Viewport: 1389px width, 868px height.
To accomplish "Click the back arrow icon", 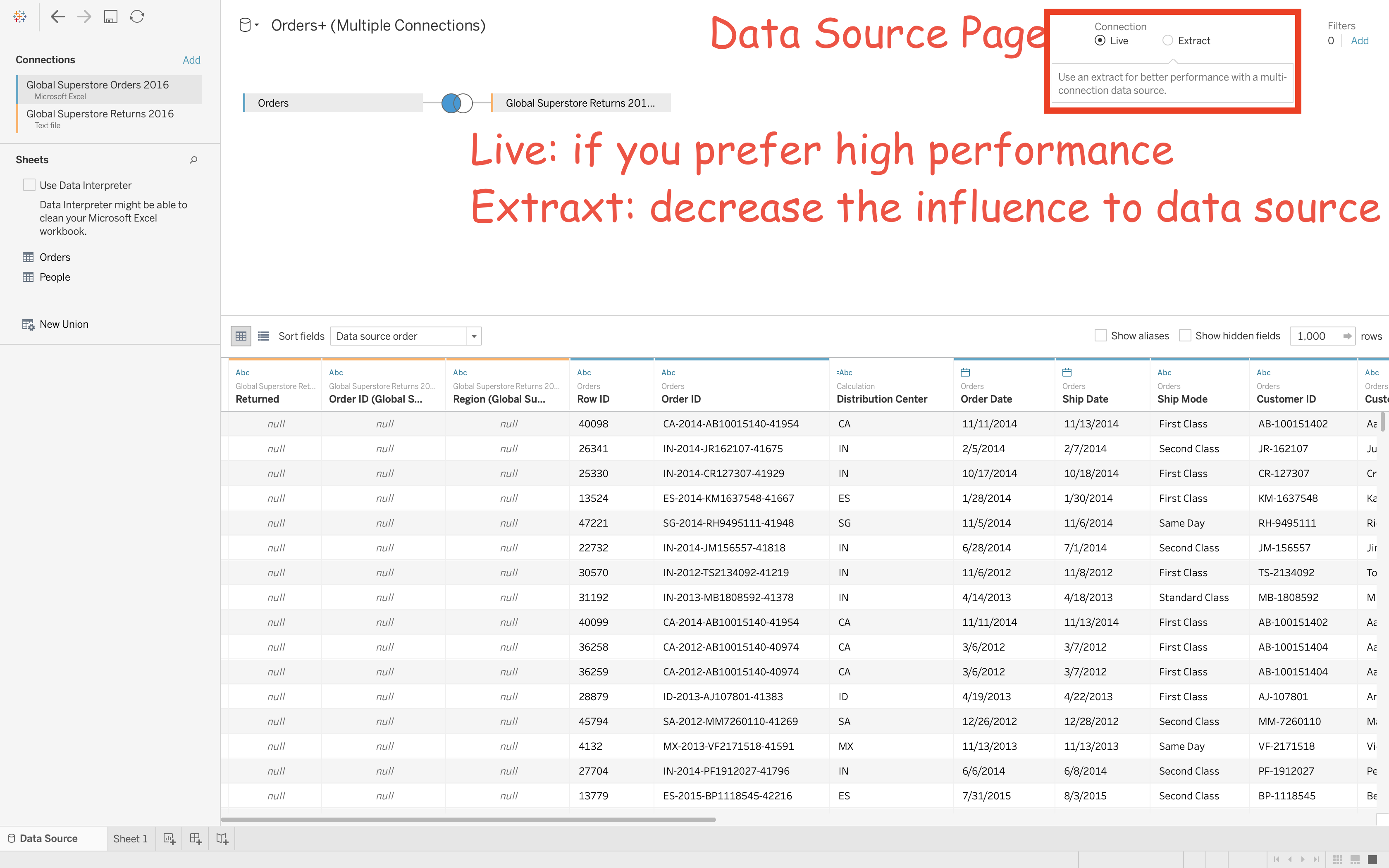I will tap(57, 17).
